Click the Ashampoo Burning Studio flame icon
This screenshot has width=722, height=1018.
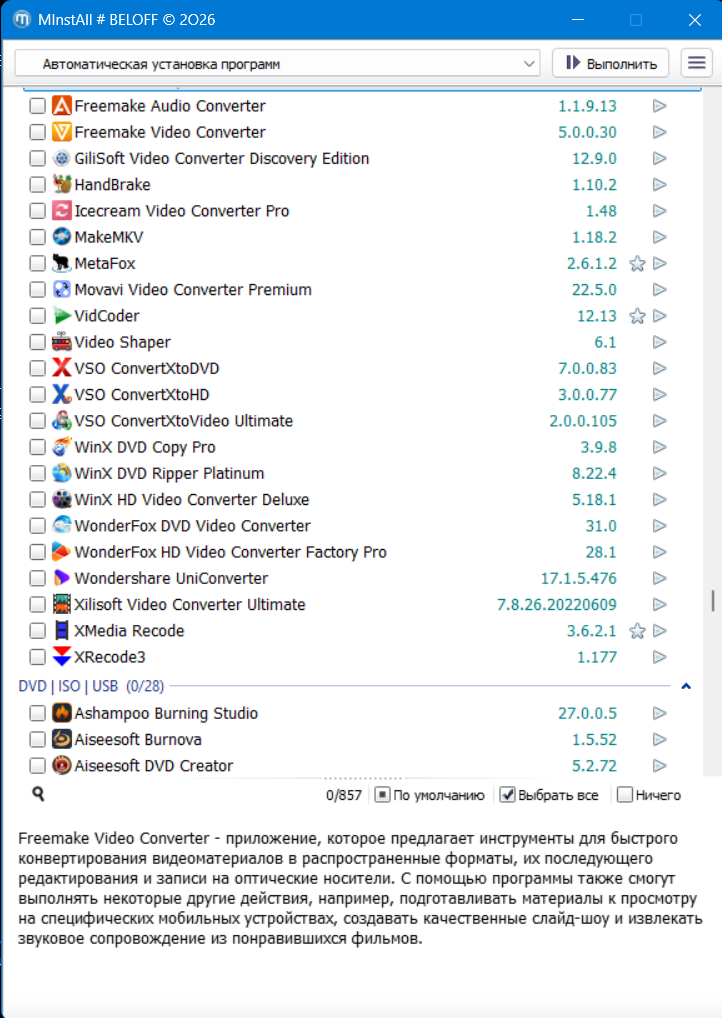coord(62,713)
